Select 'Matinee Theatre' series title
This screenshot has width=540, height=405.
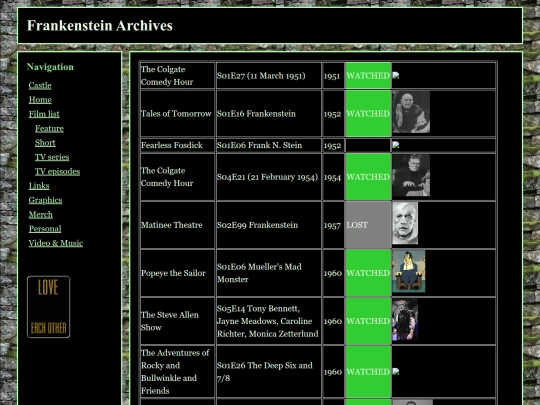click(x=172, y=225)
